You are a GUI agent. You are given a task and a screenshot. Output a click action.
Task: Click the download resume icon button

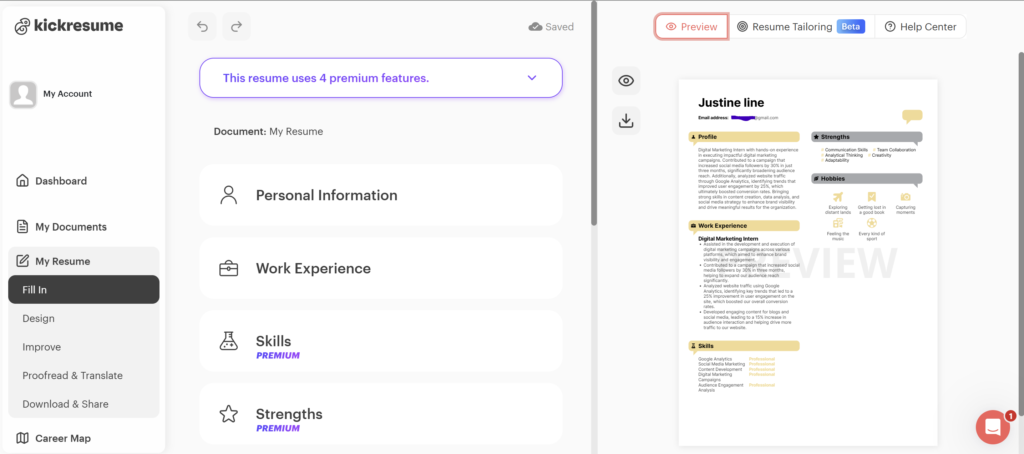click(626, 121)
